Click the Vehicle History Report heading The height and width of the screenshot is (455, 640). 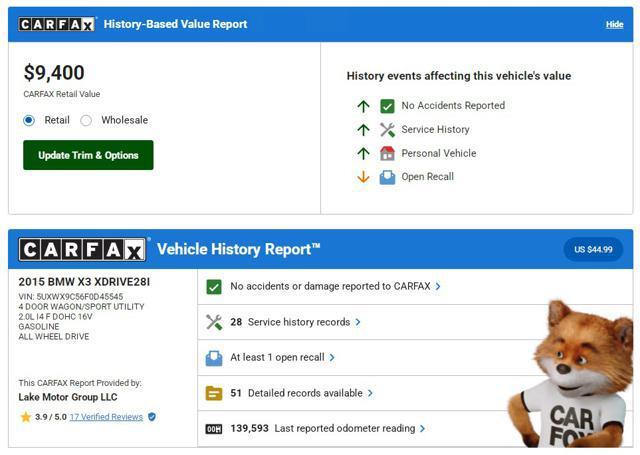point(239,249)
